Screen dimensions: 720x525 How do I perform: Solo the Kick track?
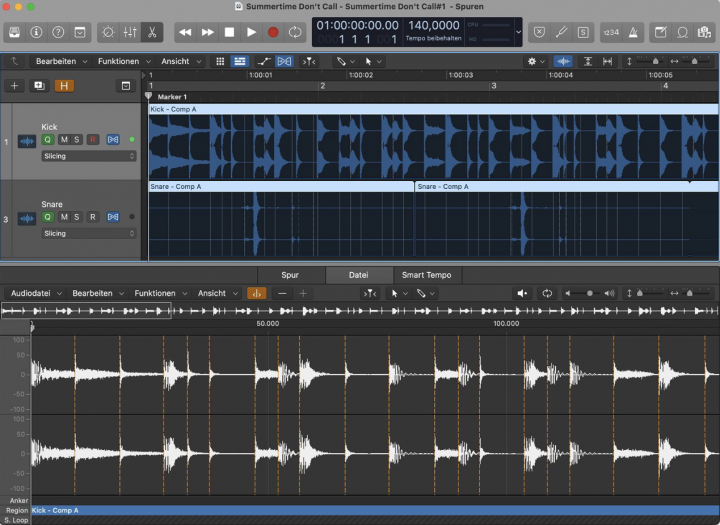(x=77, y=140)
